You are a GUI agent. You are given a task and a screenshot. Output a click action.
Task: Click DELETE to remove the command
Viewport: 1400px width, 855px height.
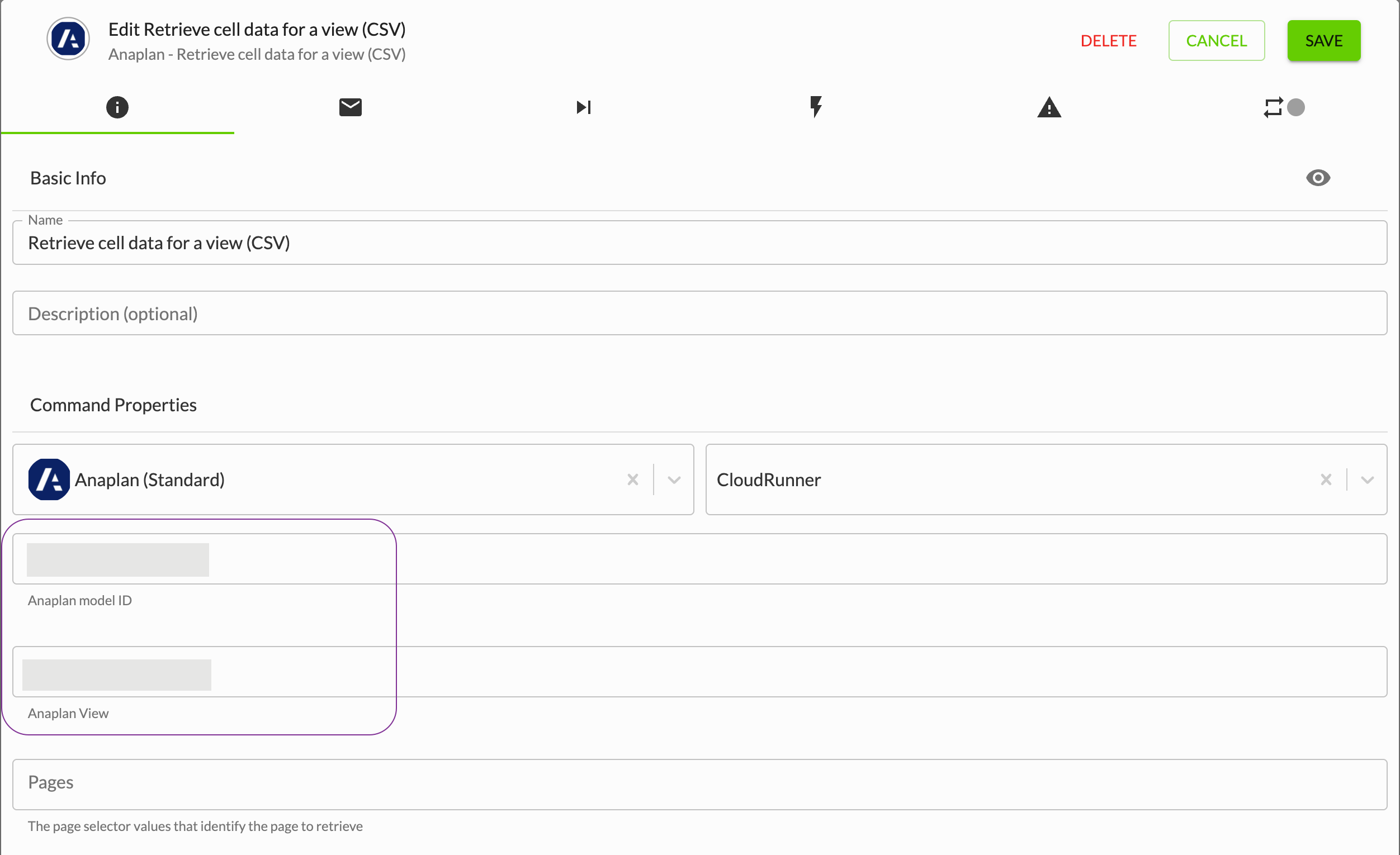coord(1109,40)
